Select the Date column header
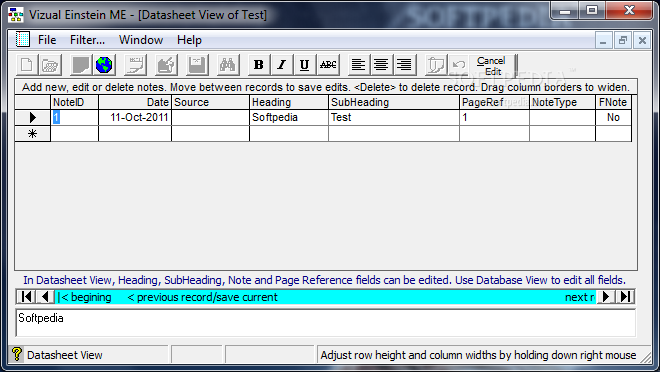 (135, 102)
